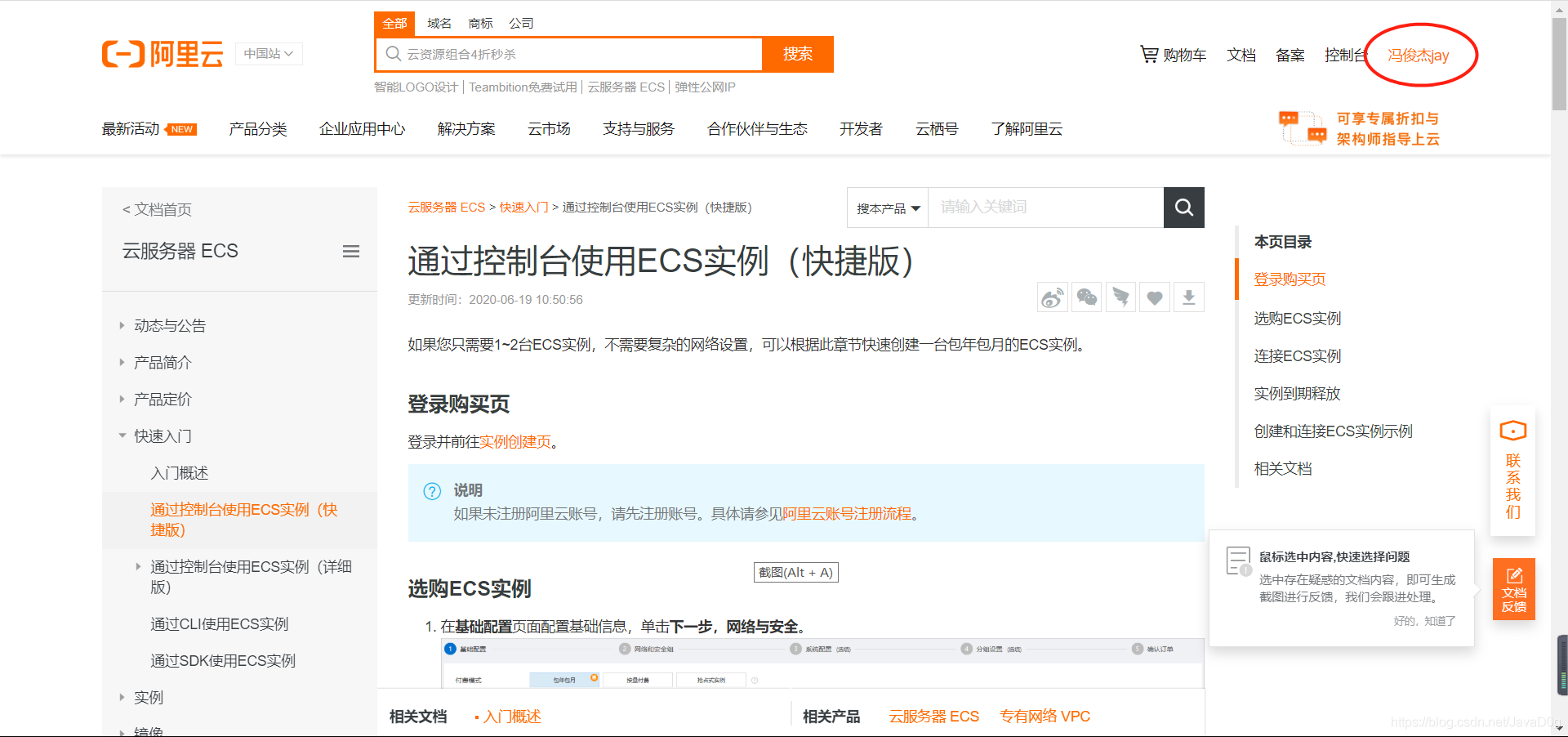Viewport: 1568px width, 737px height.
Task: Open 入门概述 in sidebar tree
Action: [180, 473]
